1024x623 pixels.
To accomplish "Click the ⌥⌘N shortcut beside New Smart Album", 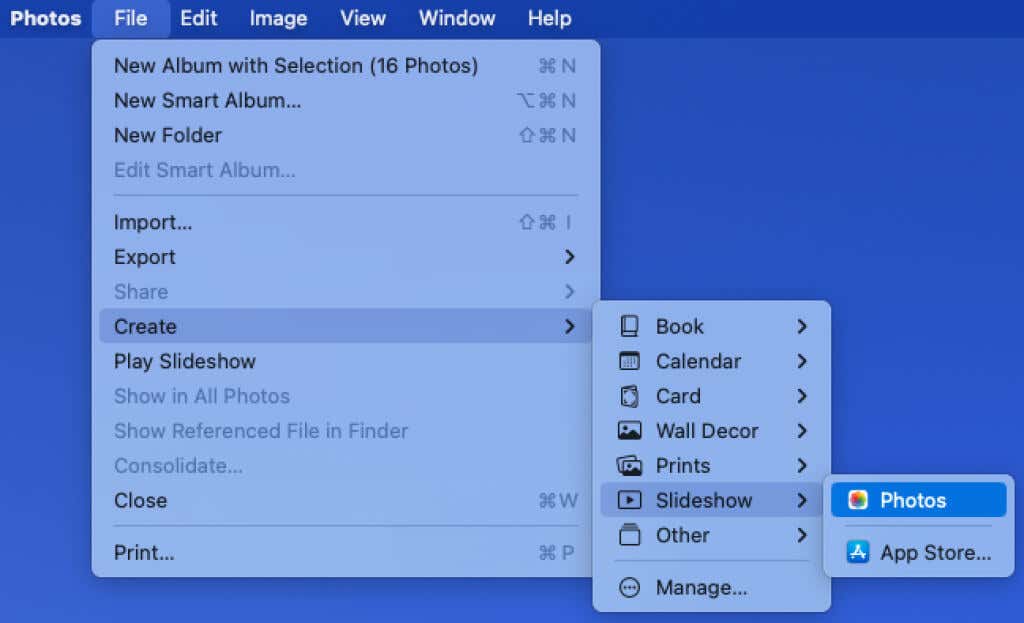I will pos(546,100).
